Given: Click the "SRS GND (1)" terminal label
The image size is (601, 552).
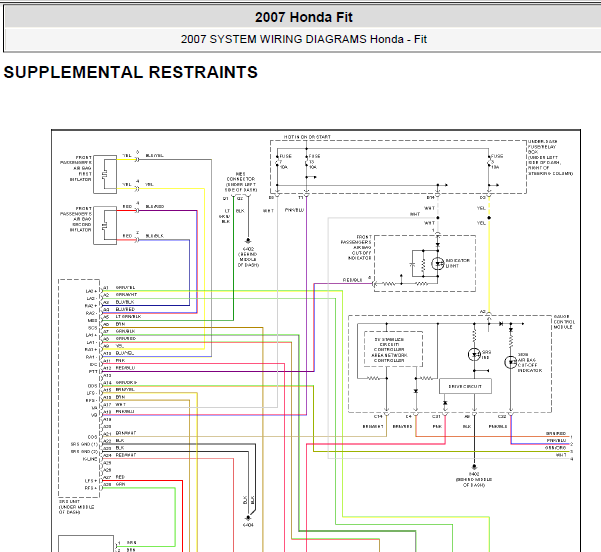Looking at the screenshot, I should (x=84, y=444).
